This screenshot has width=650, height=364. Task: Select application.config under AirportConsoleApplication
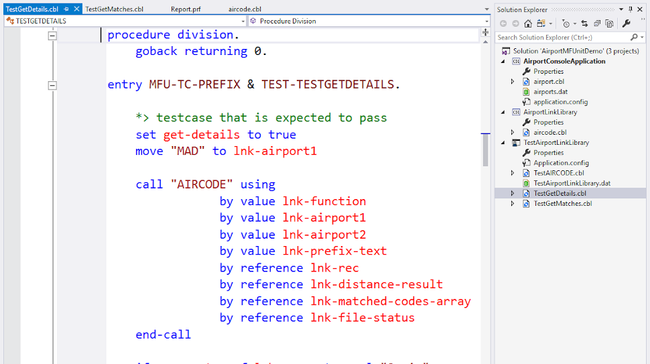560,102
